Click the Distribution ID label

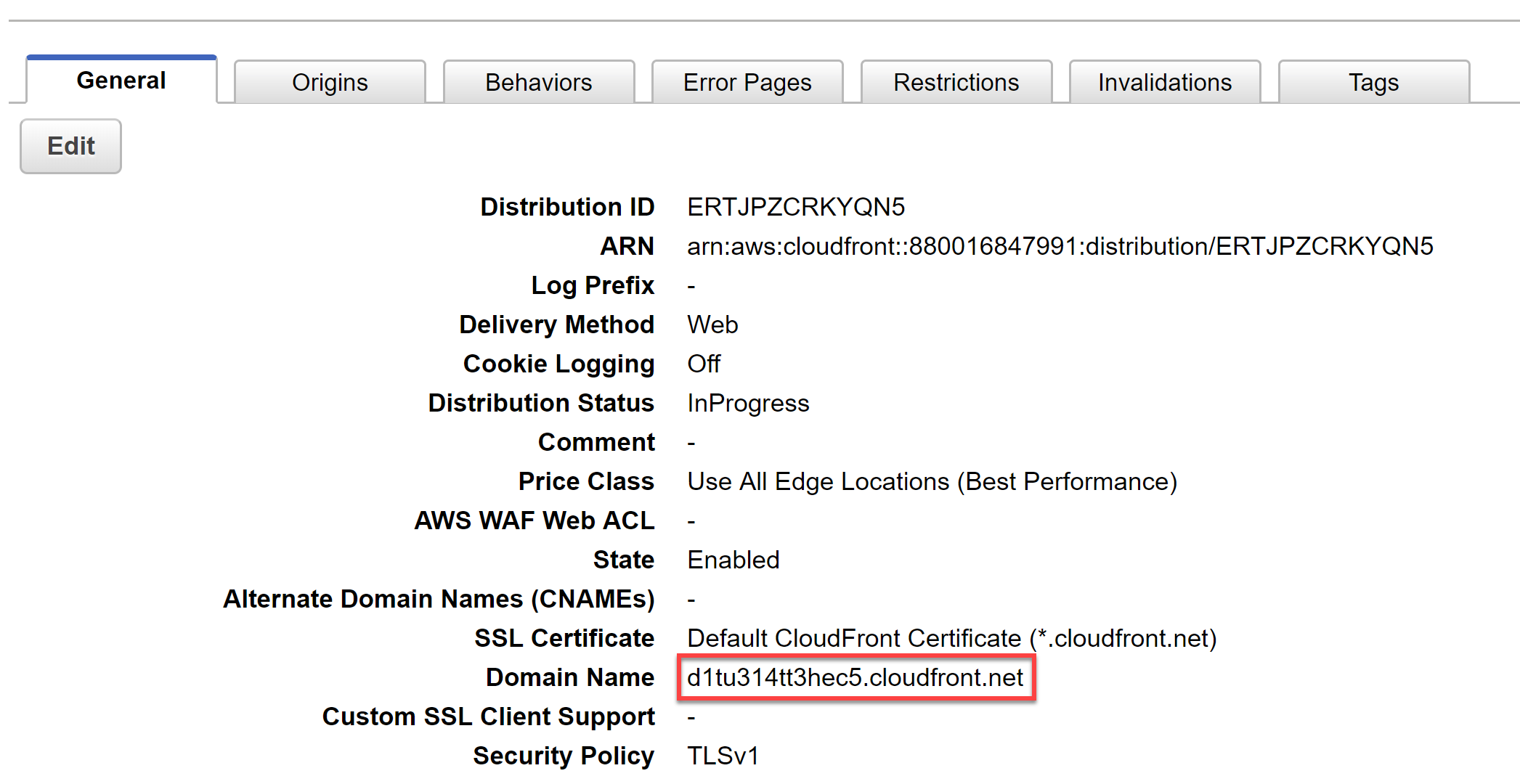click(x=567, y=207)
